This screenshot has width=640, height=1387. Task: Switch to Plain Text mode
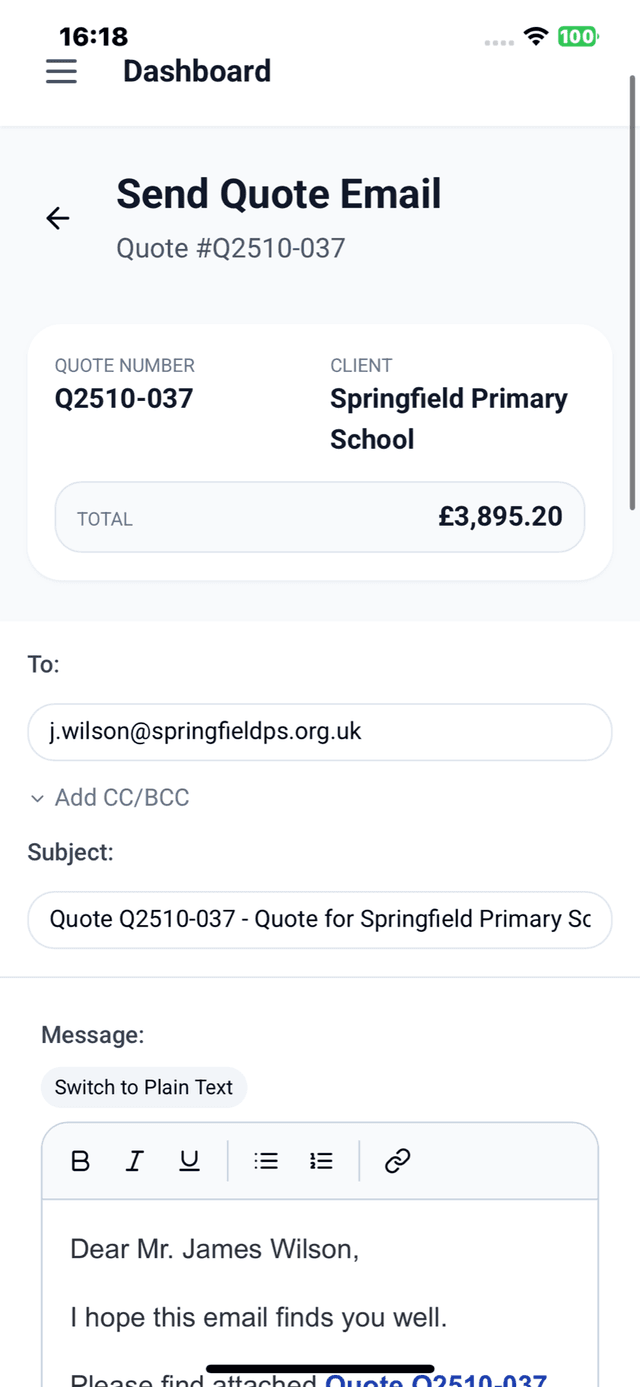tap(144, 1087)
